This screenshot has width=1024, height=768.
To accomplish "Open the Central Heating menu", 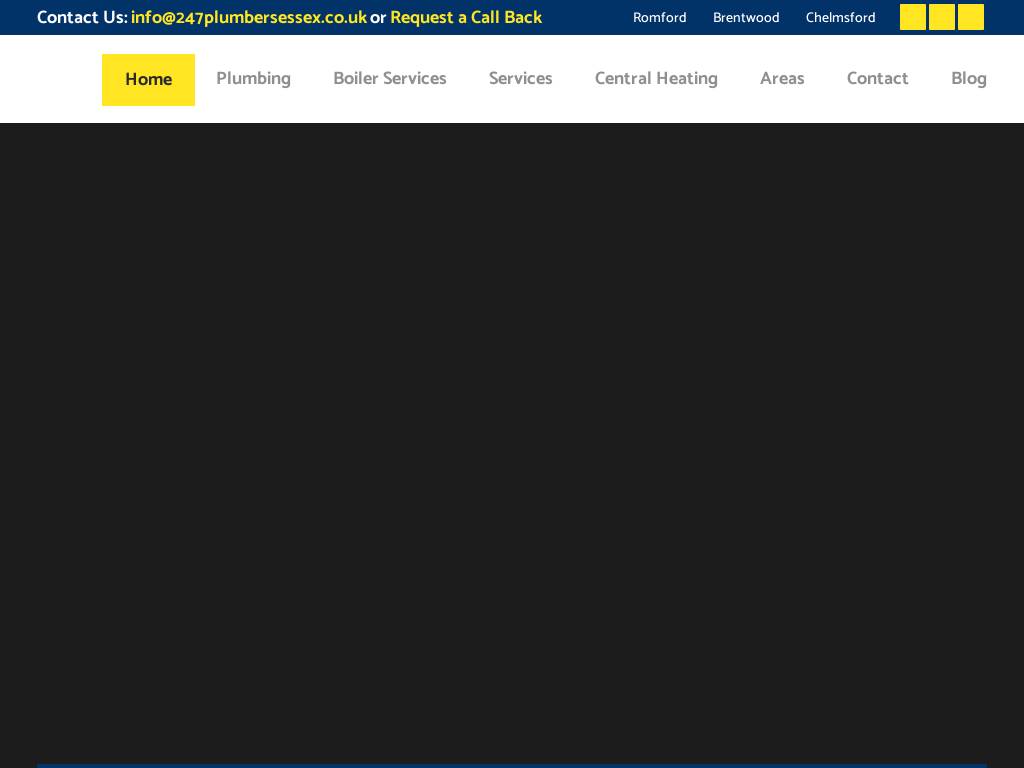I will coord(656,79).
